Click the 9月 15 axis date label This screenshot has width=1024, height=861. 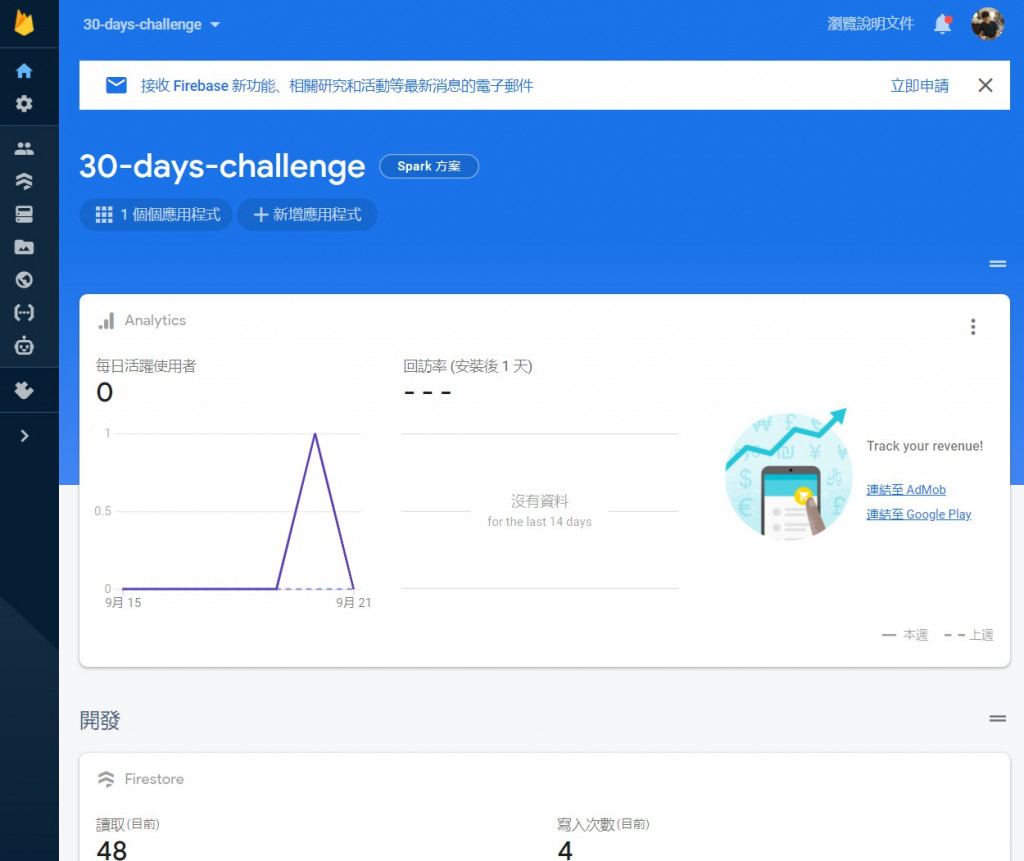tap(123, 602)
